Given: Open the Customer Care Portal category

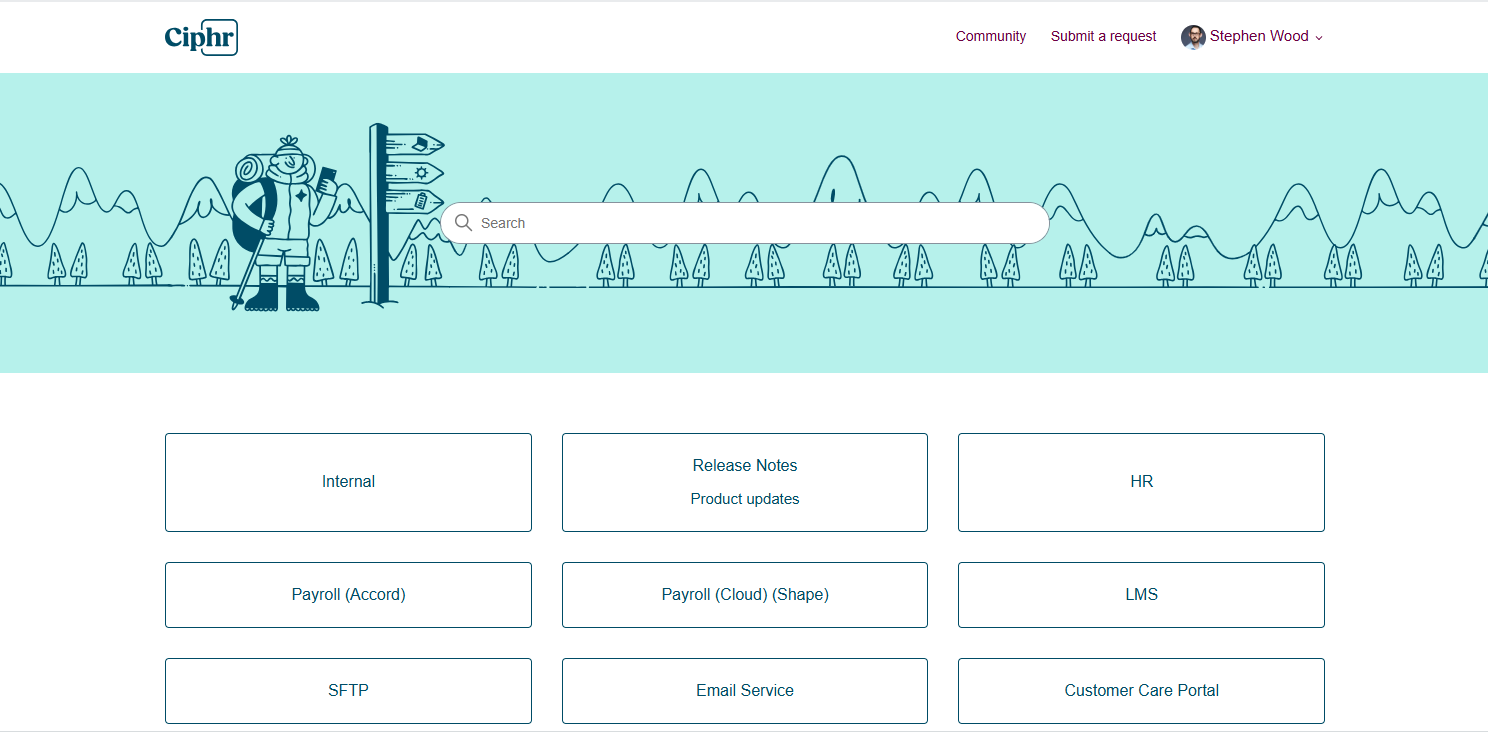Looking at the screenshot, I should pyautogui.click(x=1141, y=691).
